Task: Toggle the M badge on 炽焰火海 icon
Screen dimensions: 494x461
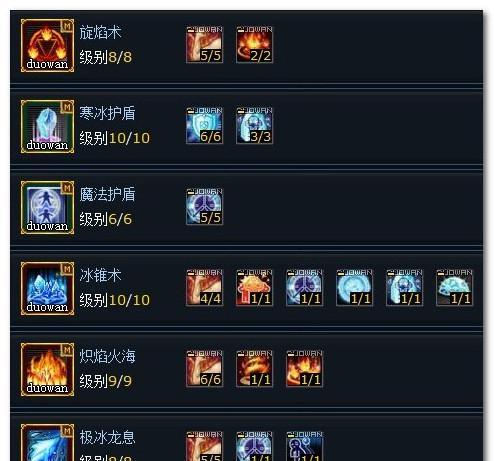Action: tap(67, 350)
